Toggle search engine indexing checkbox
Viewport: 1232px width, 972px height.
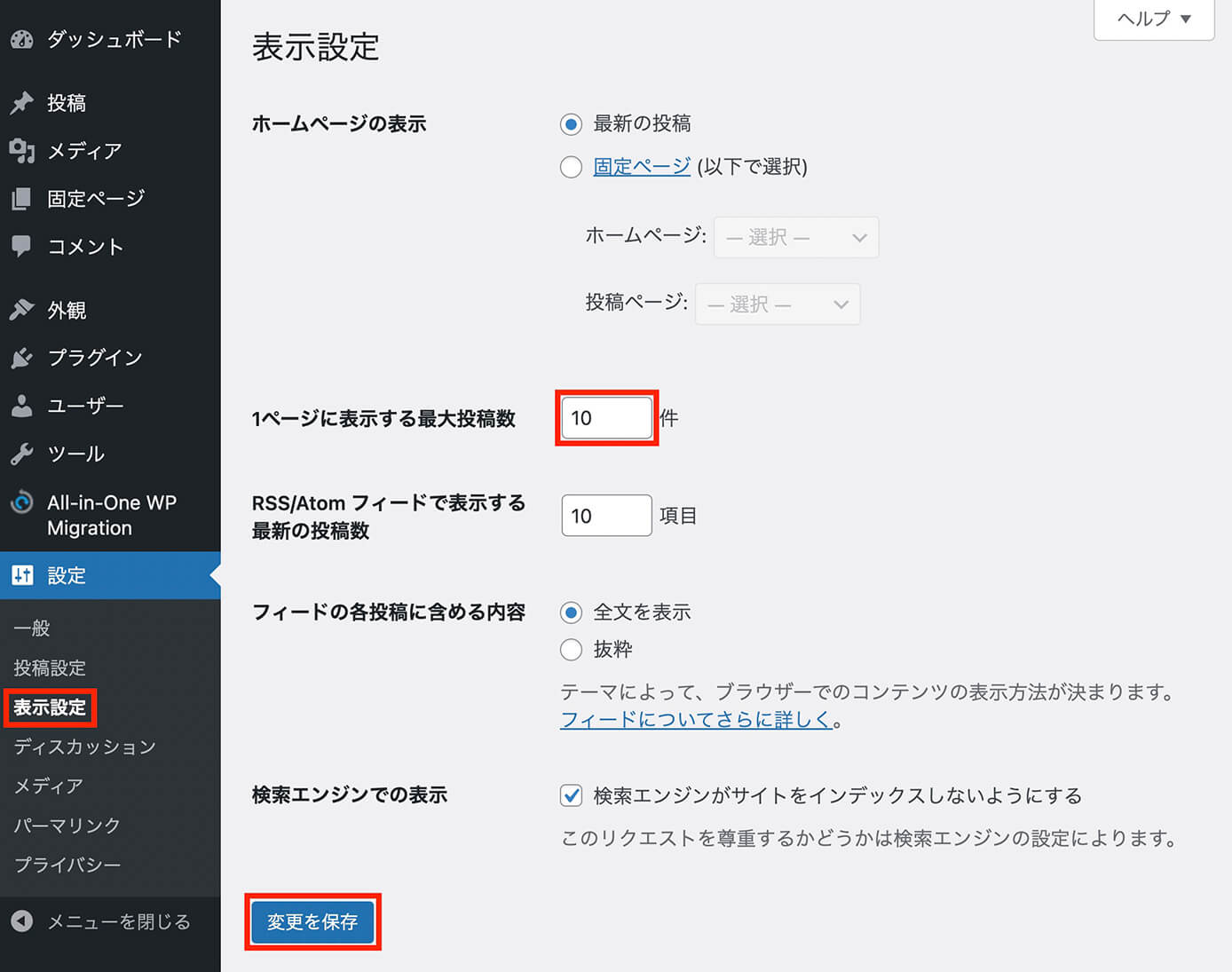click(x=571, y=795)
